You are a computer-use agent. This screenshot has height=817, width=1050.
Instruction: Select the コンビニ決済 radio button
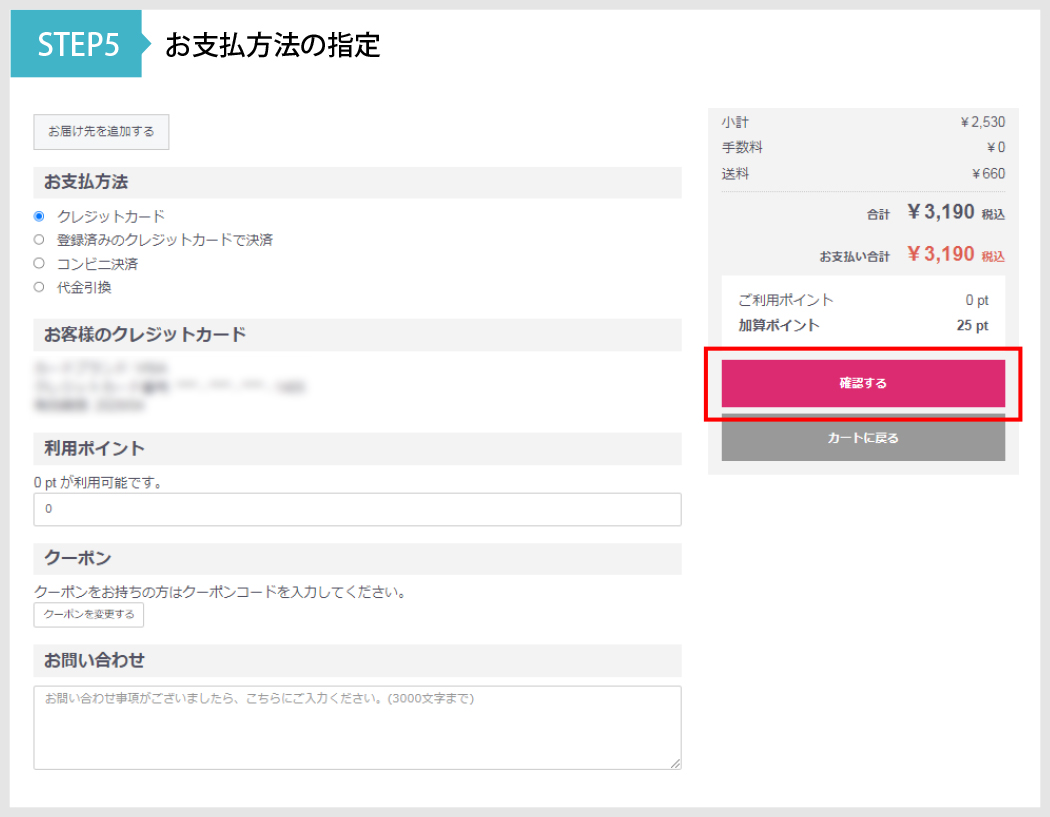click(x=39, y=264)
